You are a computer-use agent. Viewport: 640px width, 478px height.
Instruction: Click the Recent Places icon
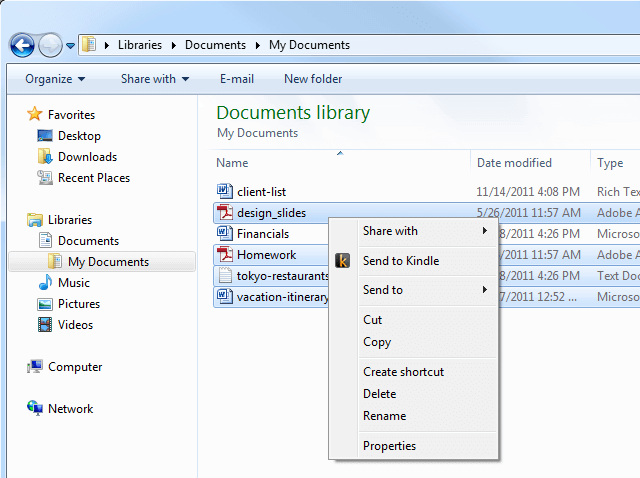45,178
